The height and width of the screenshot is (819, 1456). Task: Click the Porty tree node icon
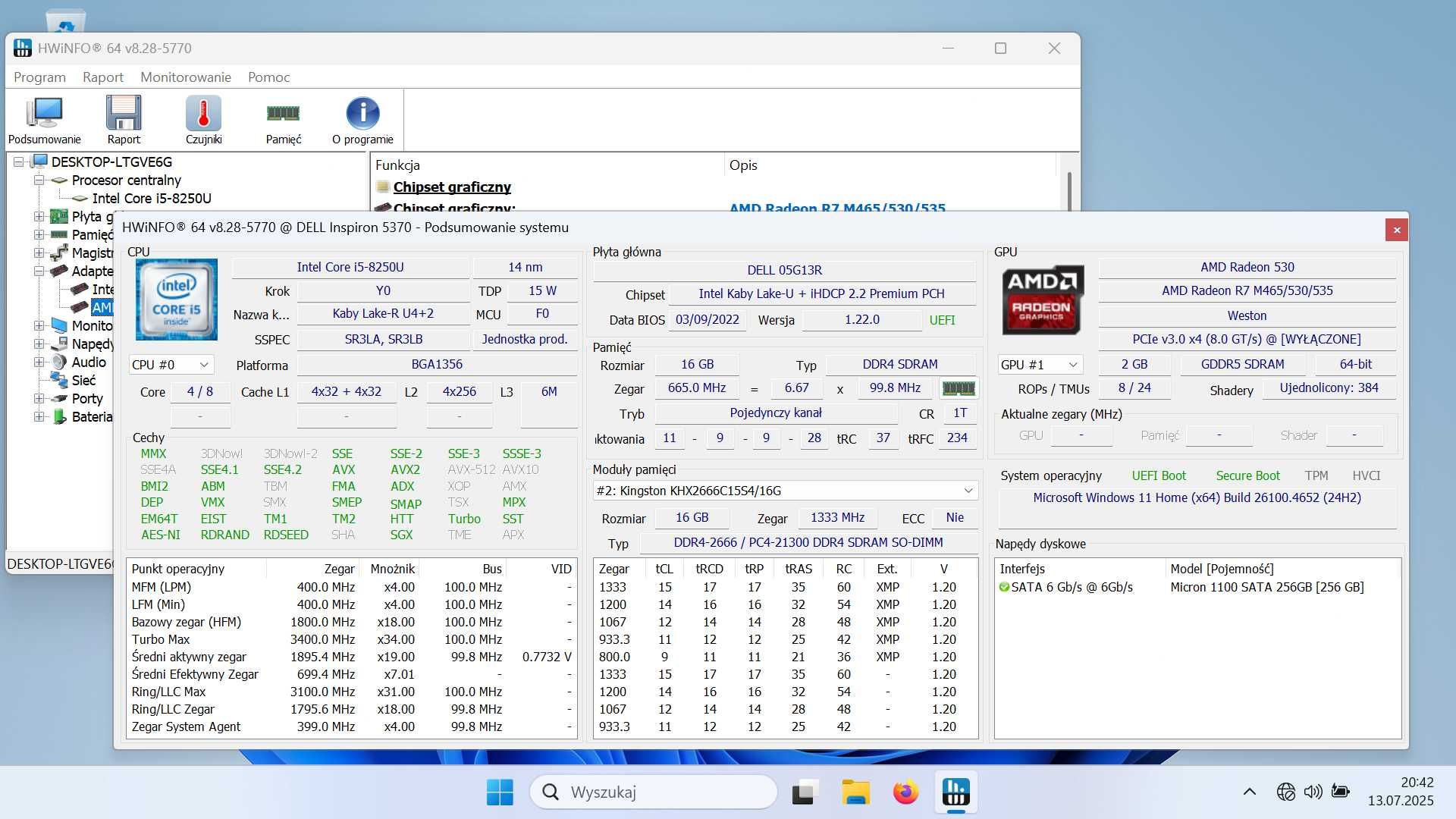(58, 399)
